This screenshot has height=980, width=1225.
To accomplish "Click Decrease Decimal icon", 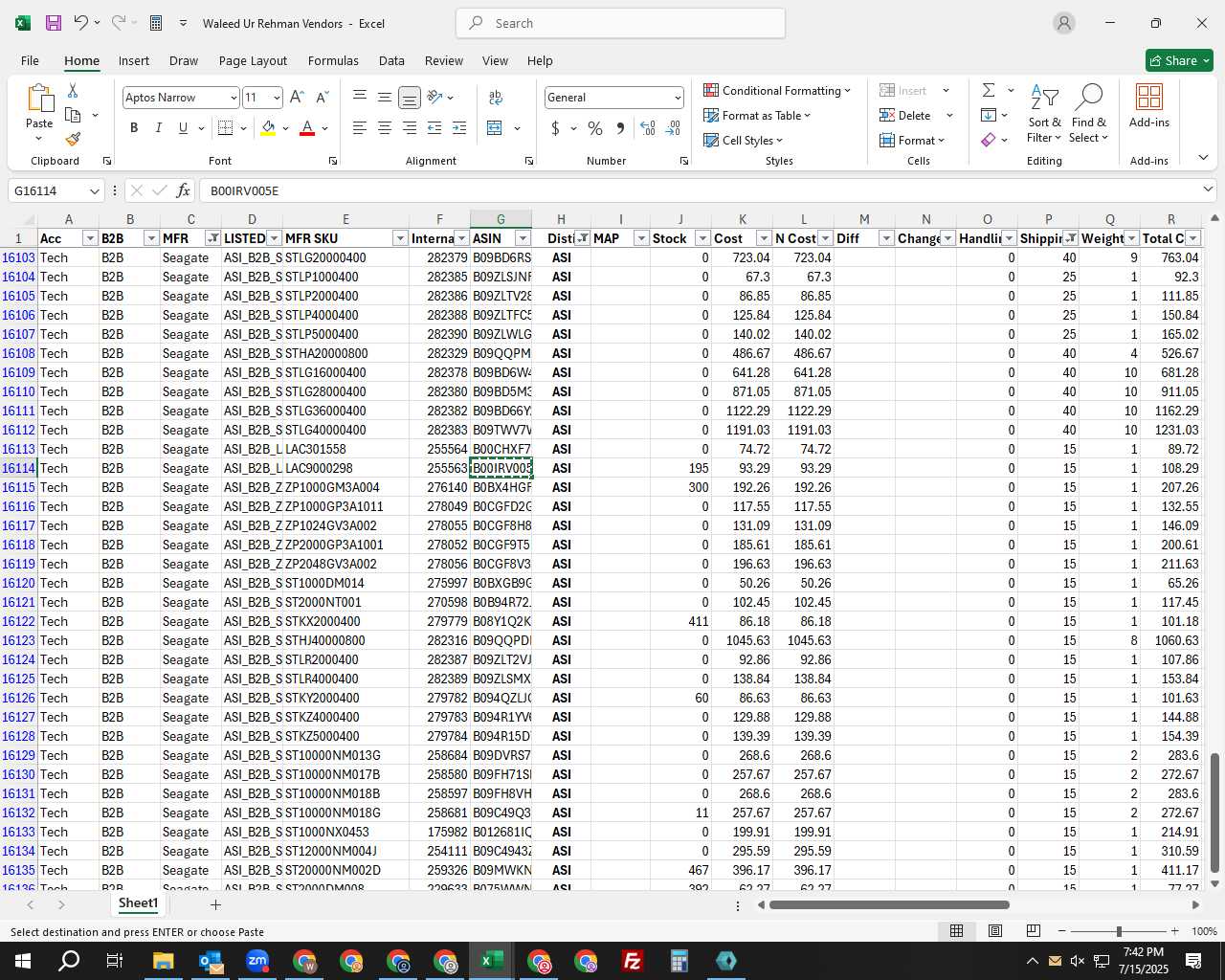I will tap(673, 128).
